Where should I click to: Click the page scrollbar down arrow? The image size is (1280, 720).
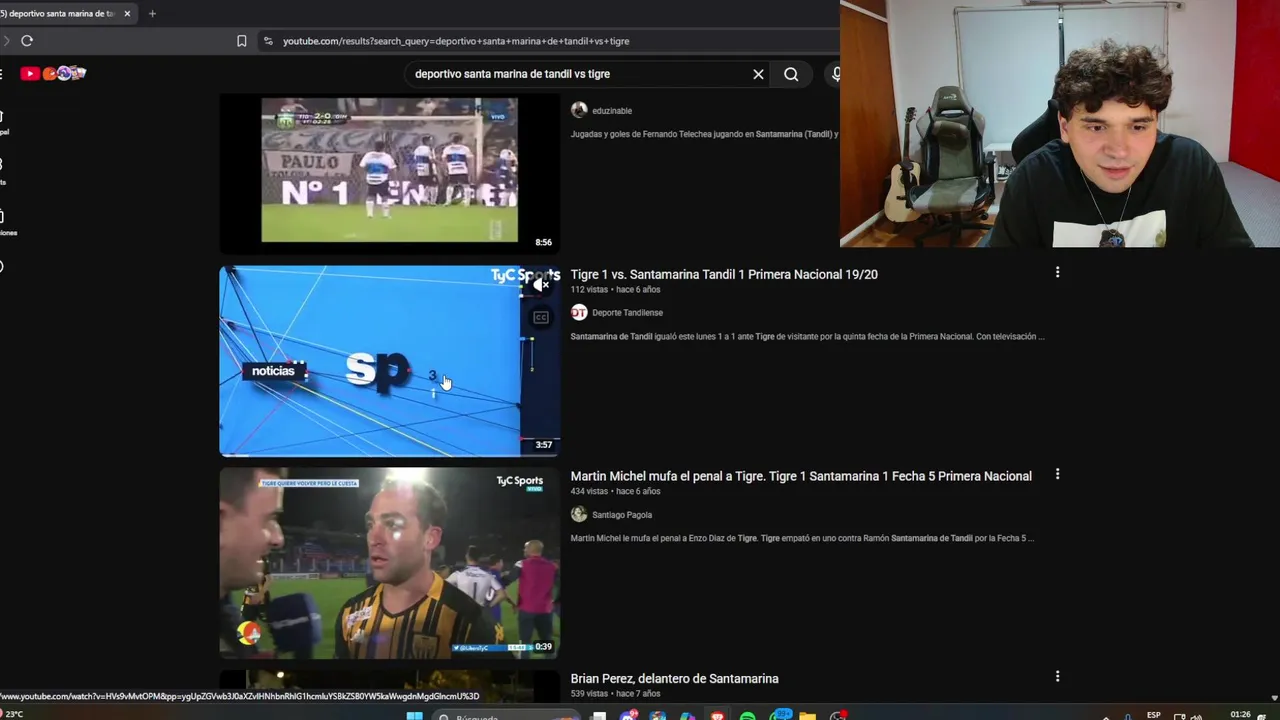coord(1274,698)
